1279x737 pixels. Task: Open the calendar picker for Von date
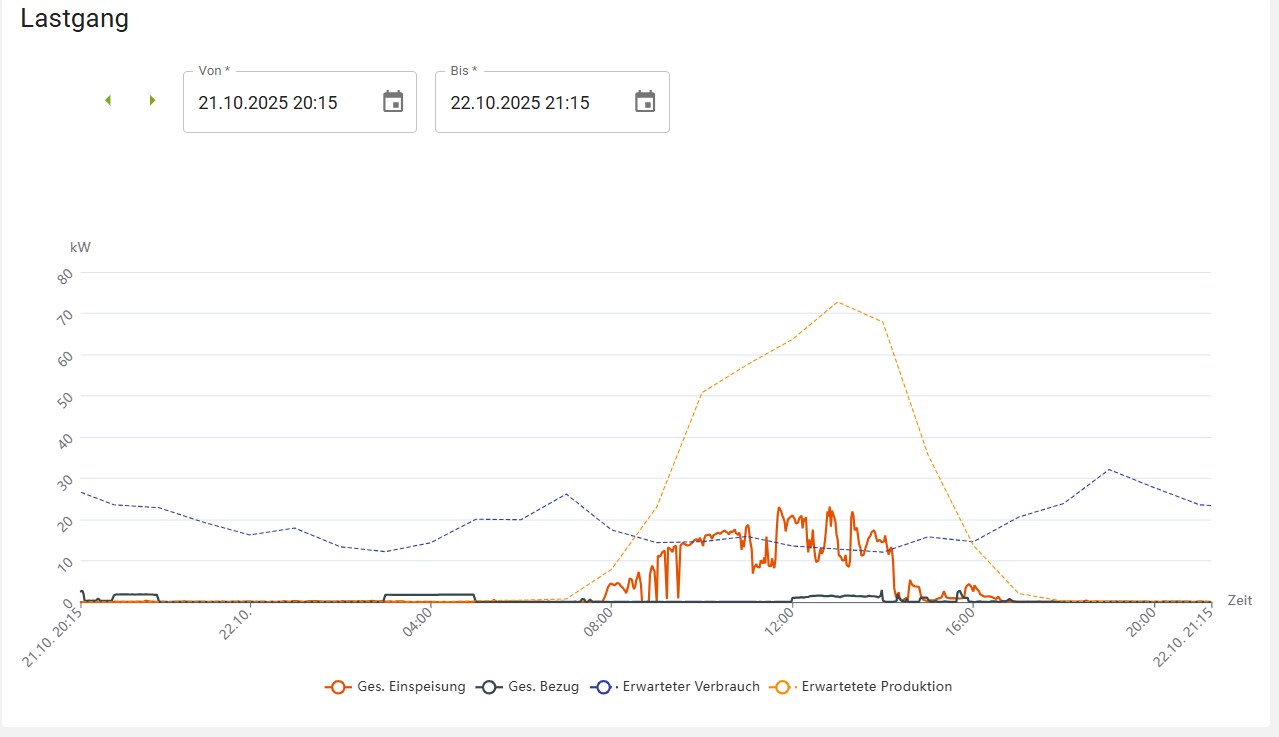[393, 102]
